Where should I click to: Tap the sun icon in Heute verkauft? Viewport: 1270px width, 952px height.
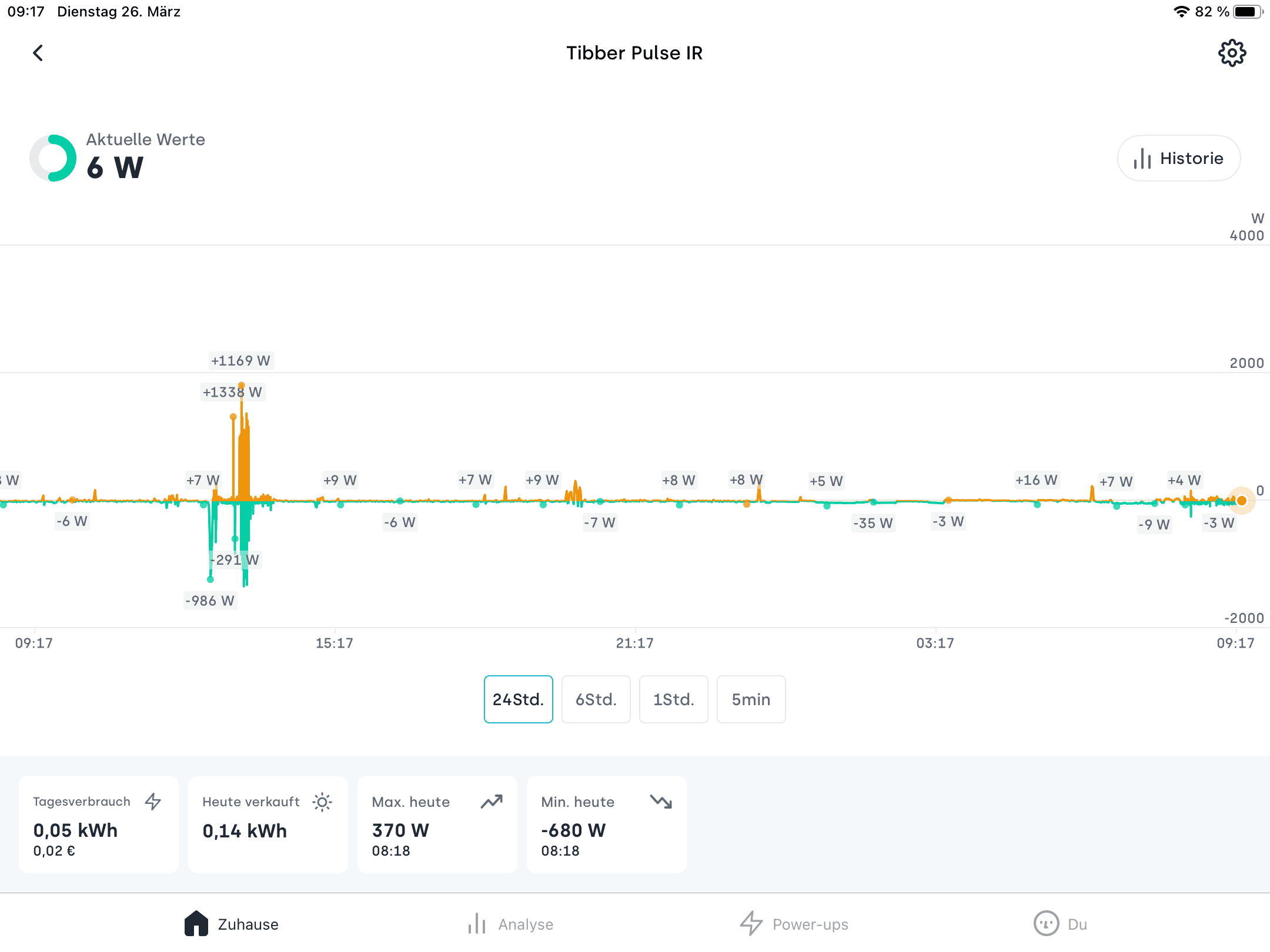pos(322,802)
